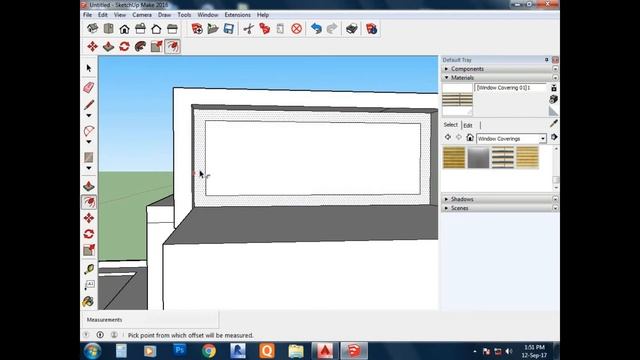
Task: Redo action with grey arrow icon
Action: (x=332, y=29)
